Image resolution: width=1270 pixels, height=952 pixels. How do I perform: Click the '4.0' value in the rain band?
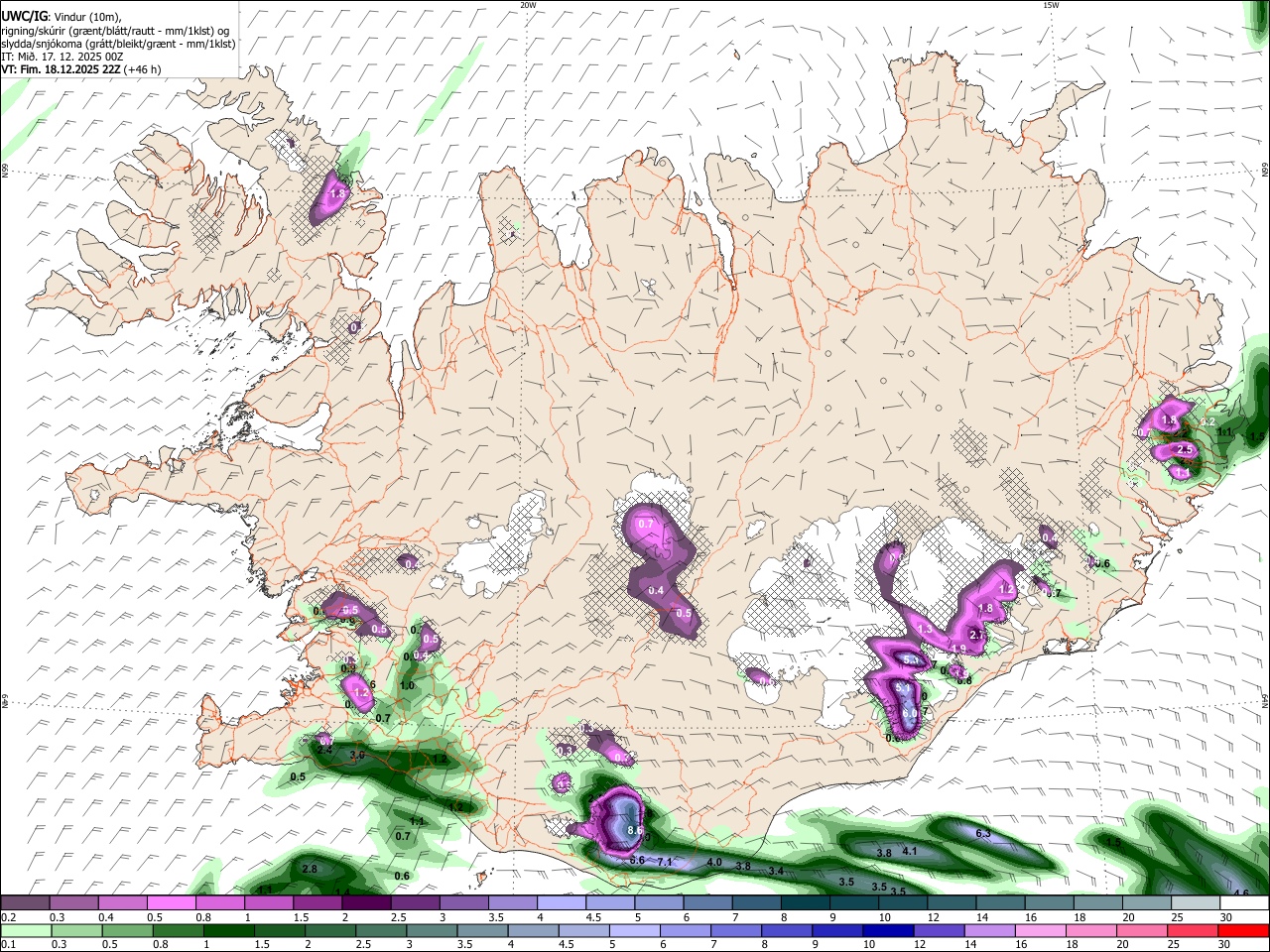(714, 863)
